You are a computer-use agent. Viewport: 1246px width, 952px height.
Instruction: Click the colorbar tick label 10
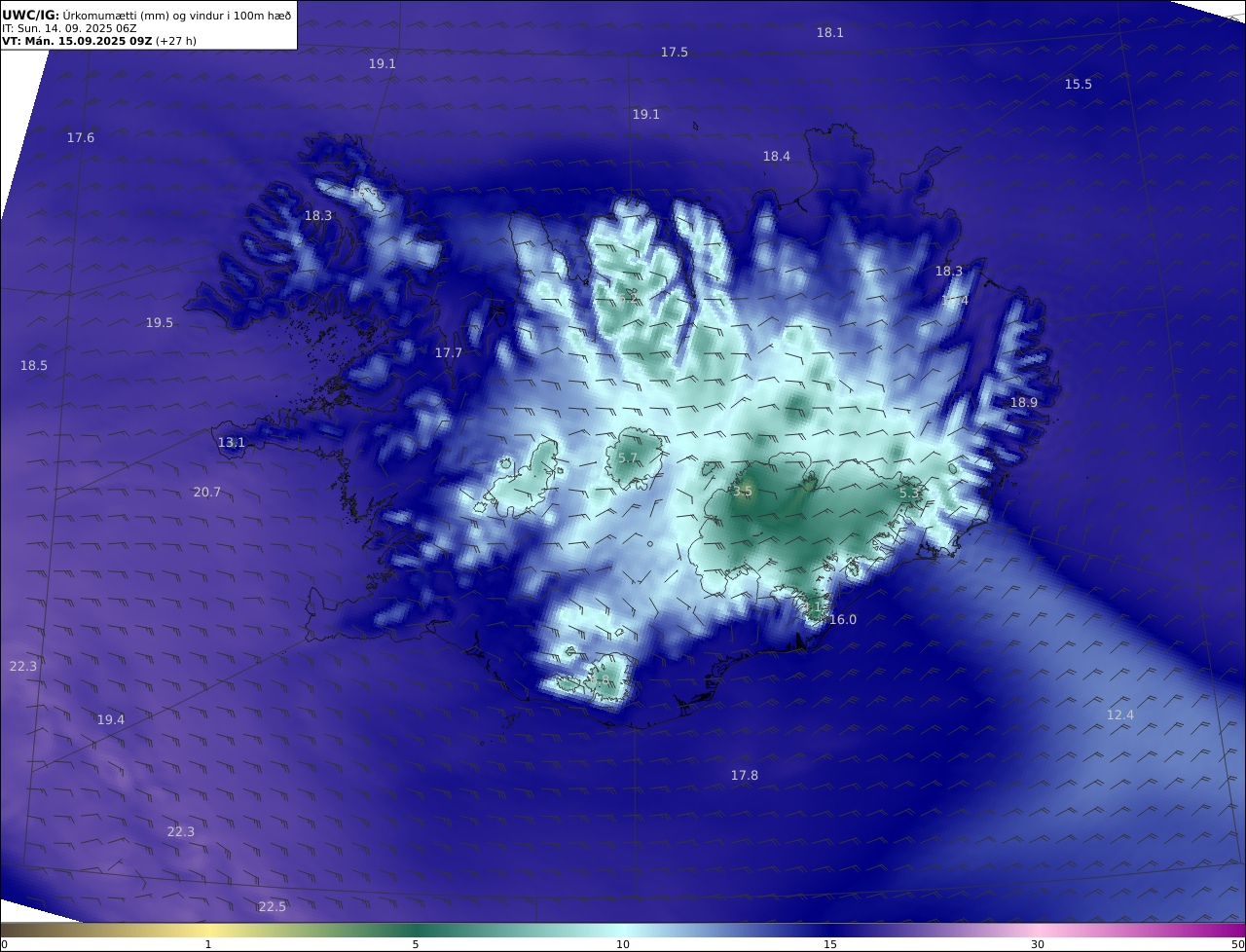point(623,943)
